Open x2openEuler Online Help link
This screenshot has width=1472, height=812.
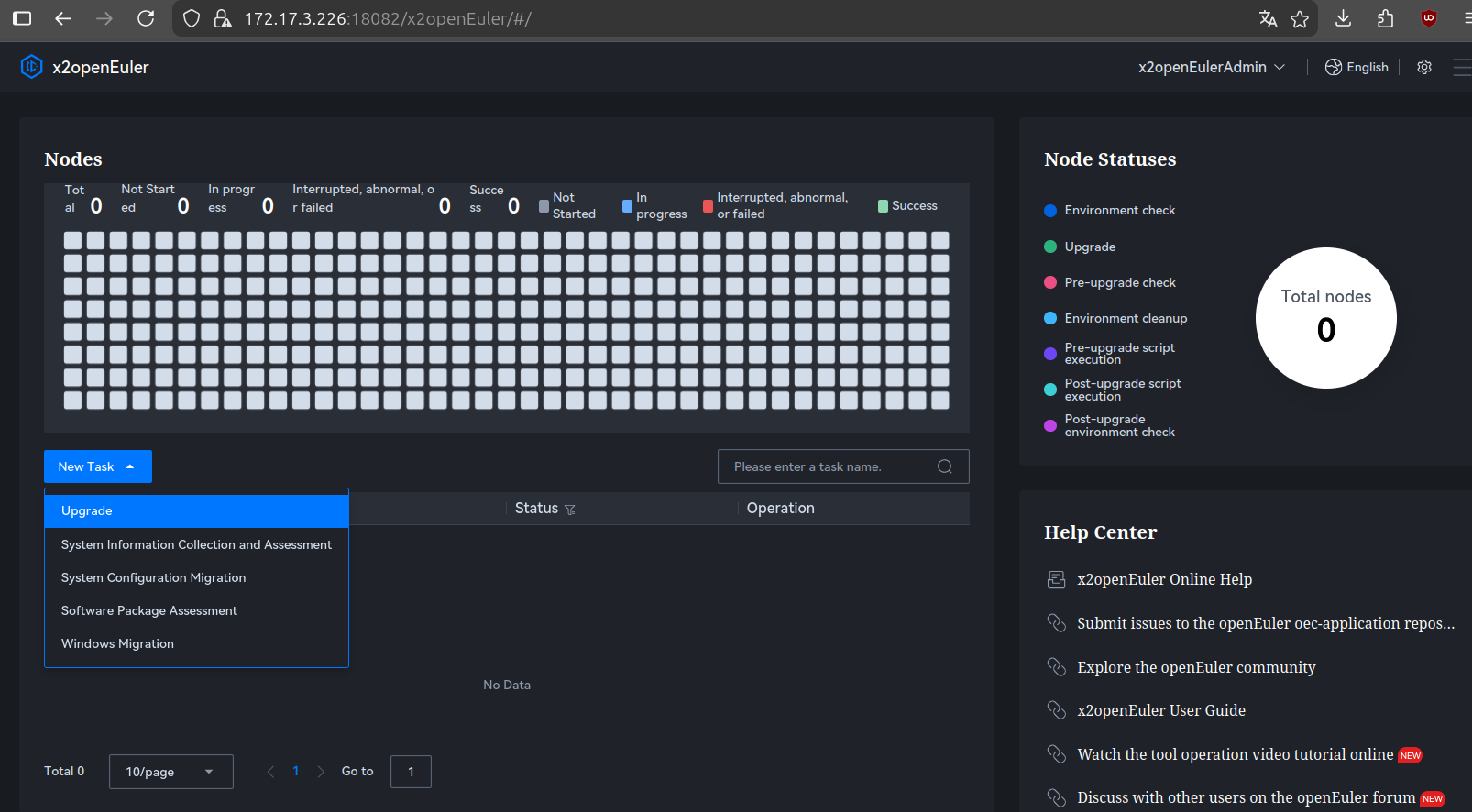pyautogui.click(x=1164, y=579)
